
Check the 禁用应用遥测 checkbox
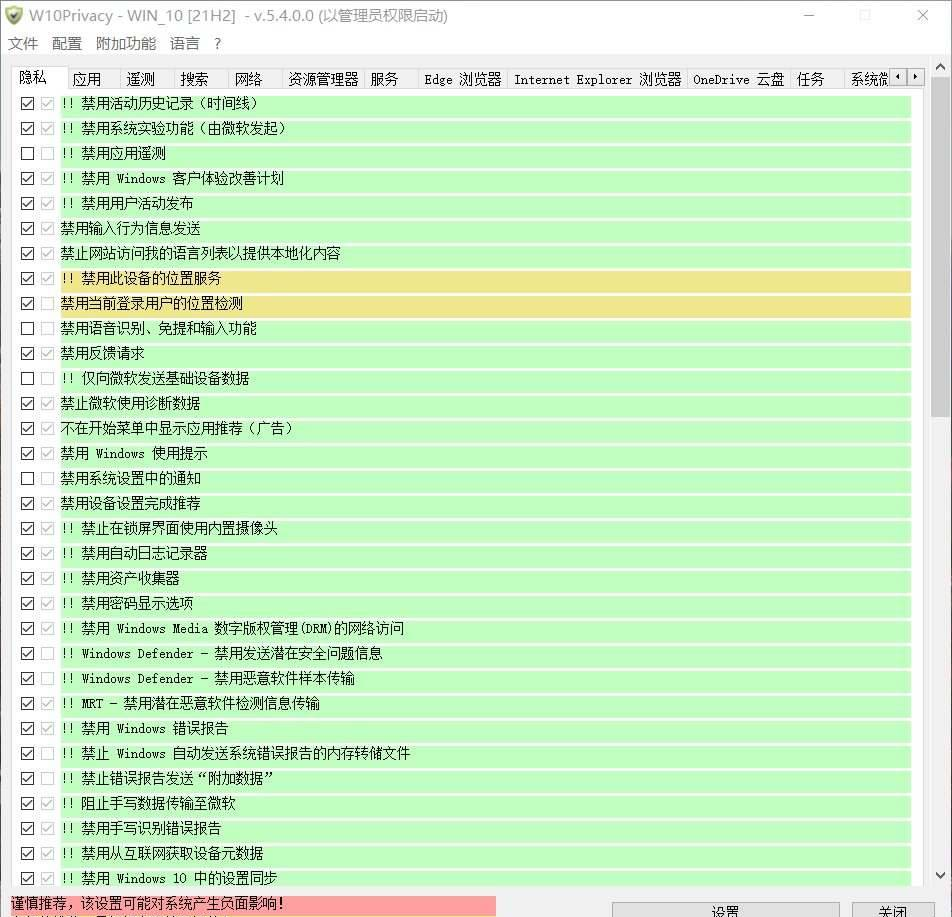tap(27, 154)
